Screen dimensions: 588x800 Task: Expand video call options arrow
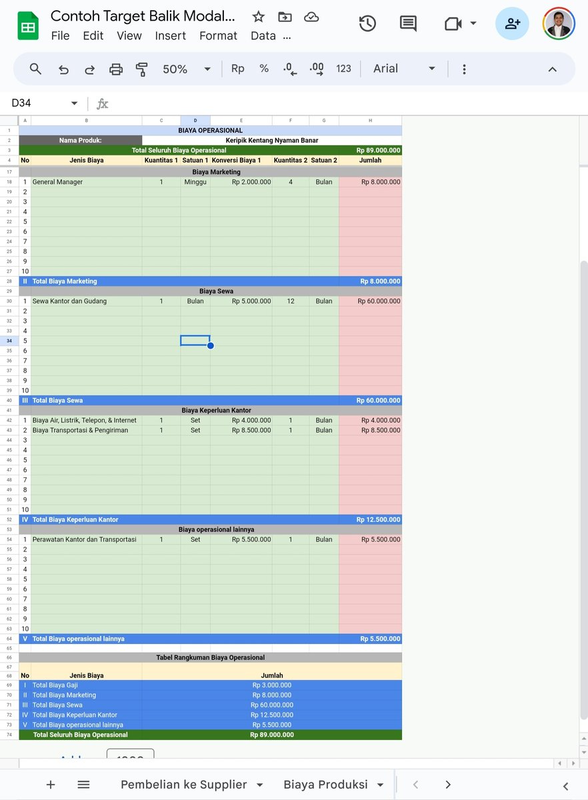coord(473,23)
